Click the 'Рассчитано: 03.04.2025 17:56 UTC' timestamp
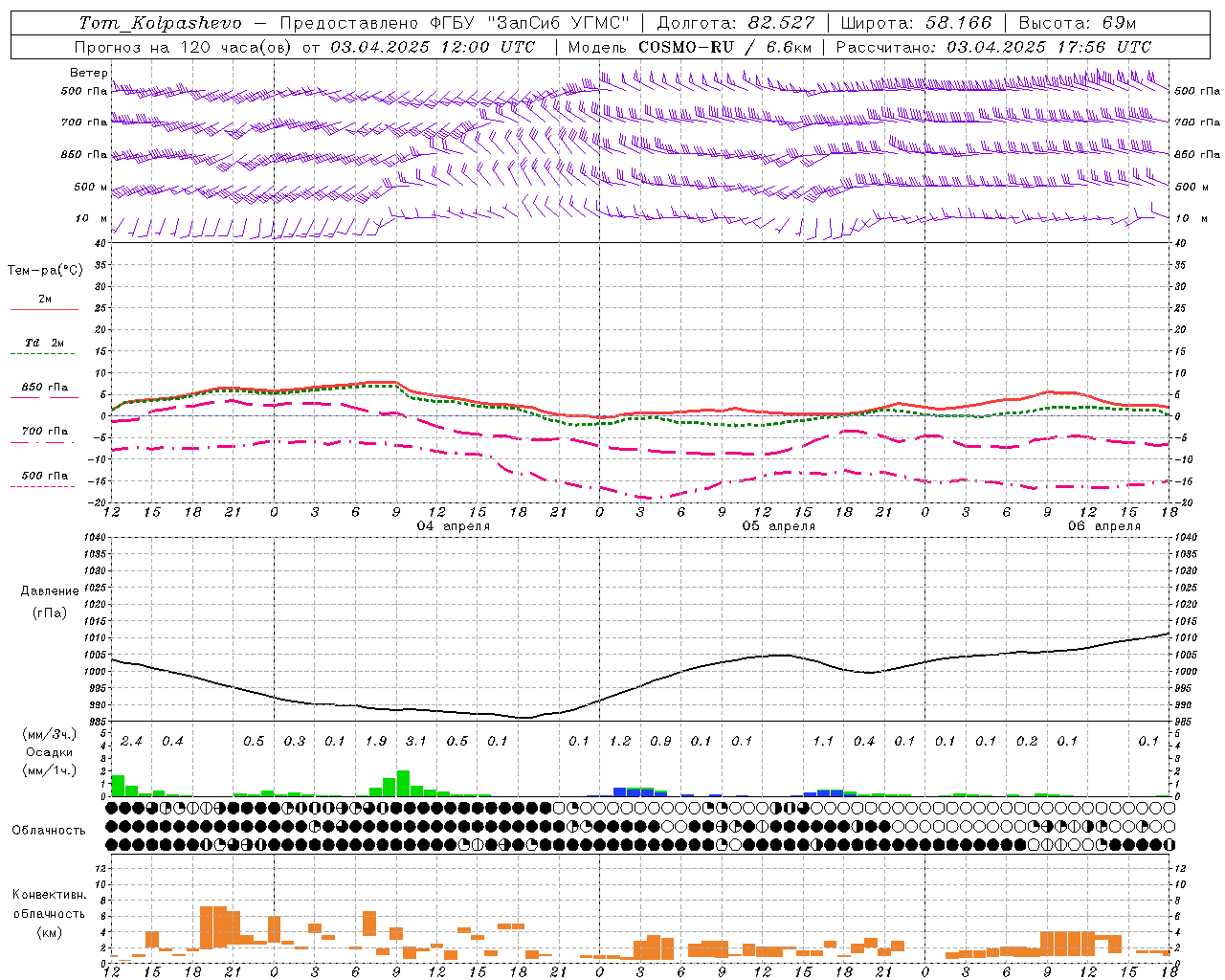 coord(993,47)
